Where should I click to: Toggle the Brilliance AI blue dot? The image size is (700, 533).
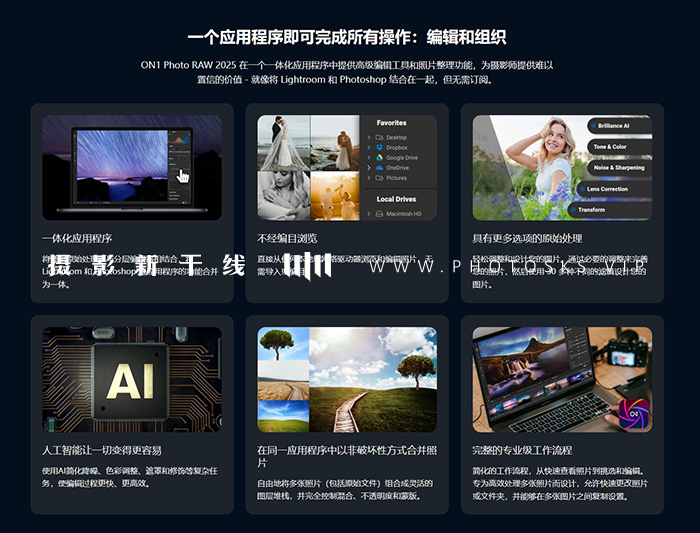594,126
